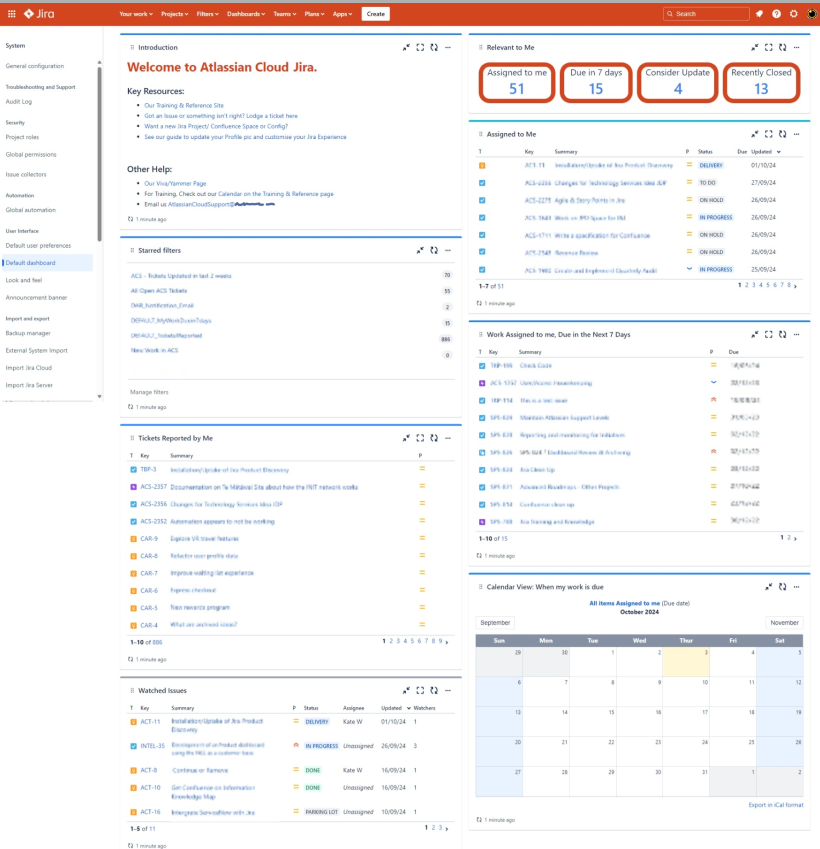Click the sidebar vertical scrollbar
The image size is (820, 849).
[99, 154]
